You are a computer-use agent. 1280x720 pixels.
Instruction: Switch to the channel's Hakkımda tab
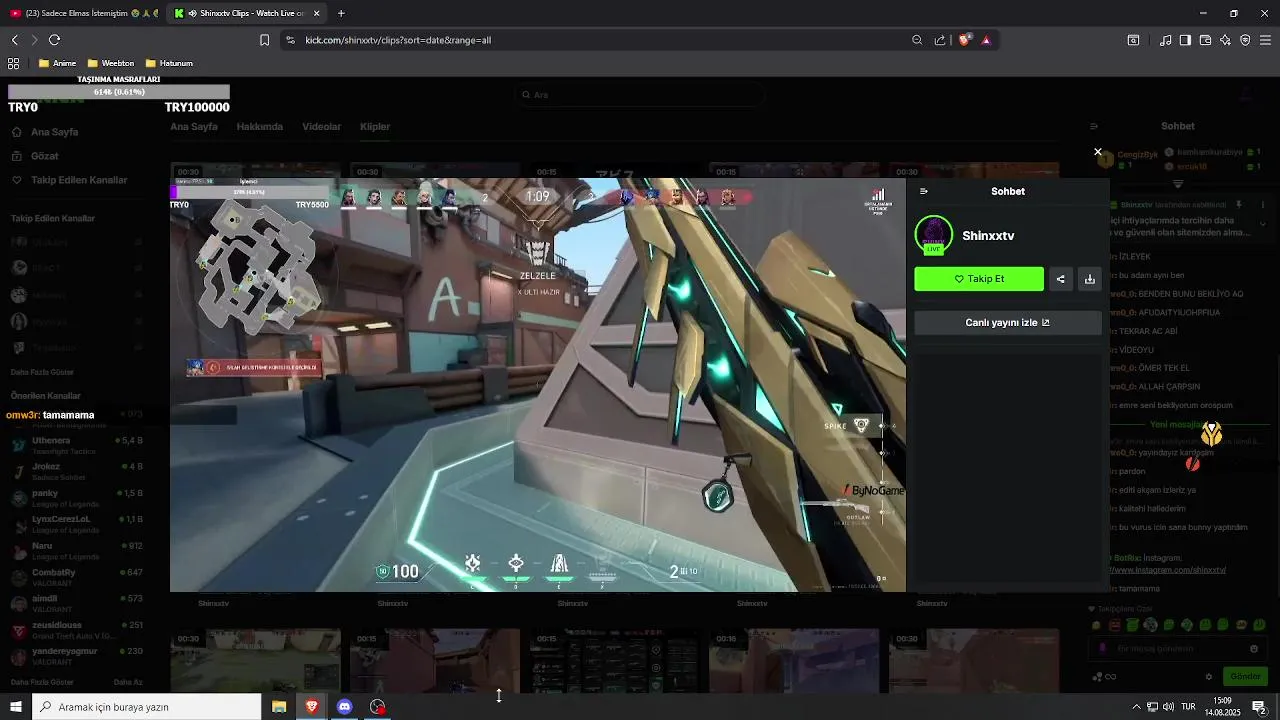(x=260, y=127)
